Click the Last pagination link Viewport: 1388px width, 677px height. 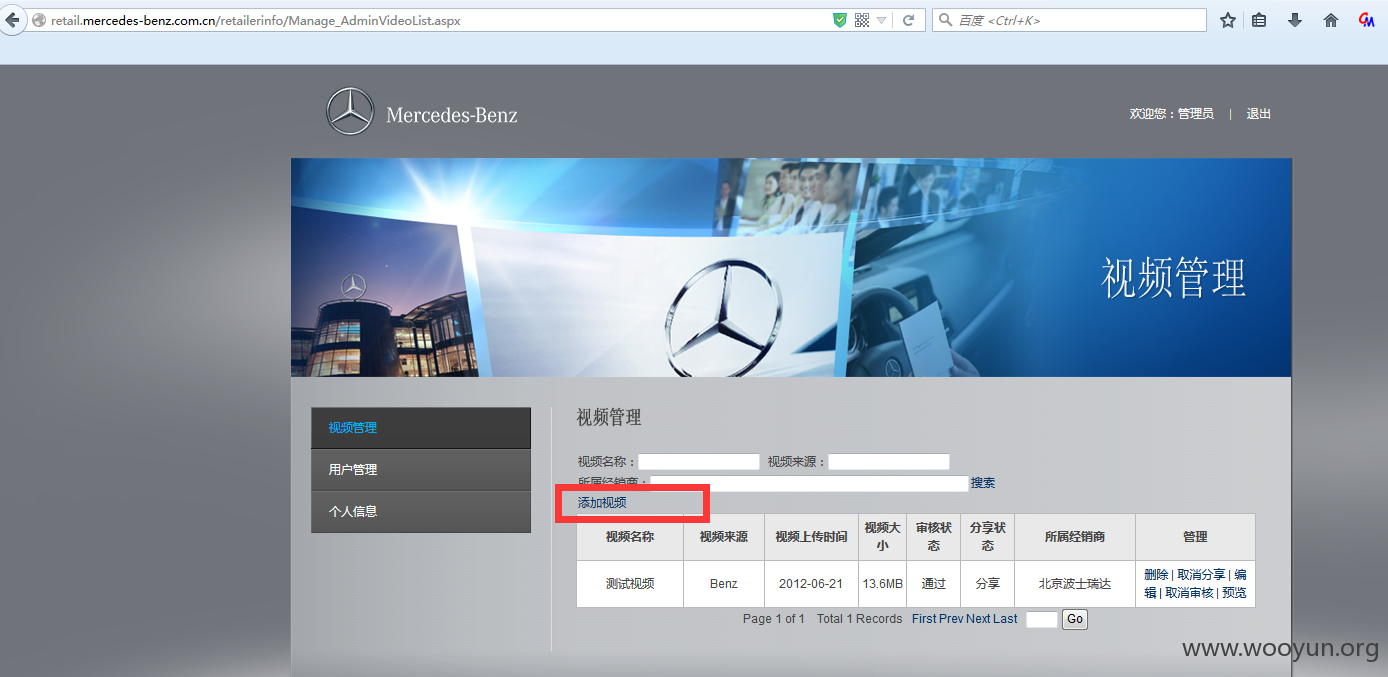(x=1005, y=619)
